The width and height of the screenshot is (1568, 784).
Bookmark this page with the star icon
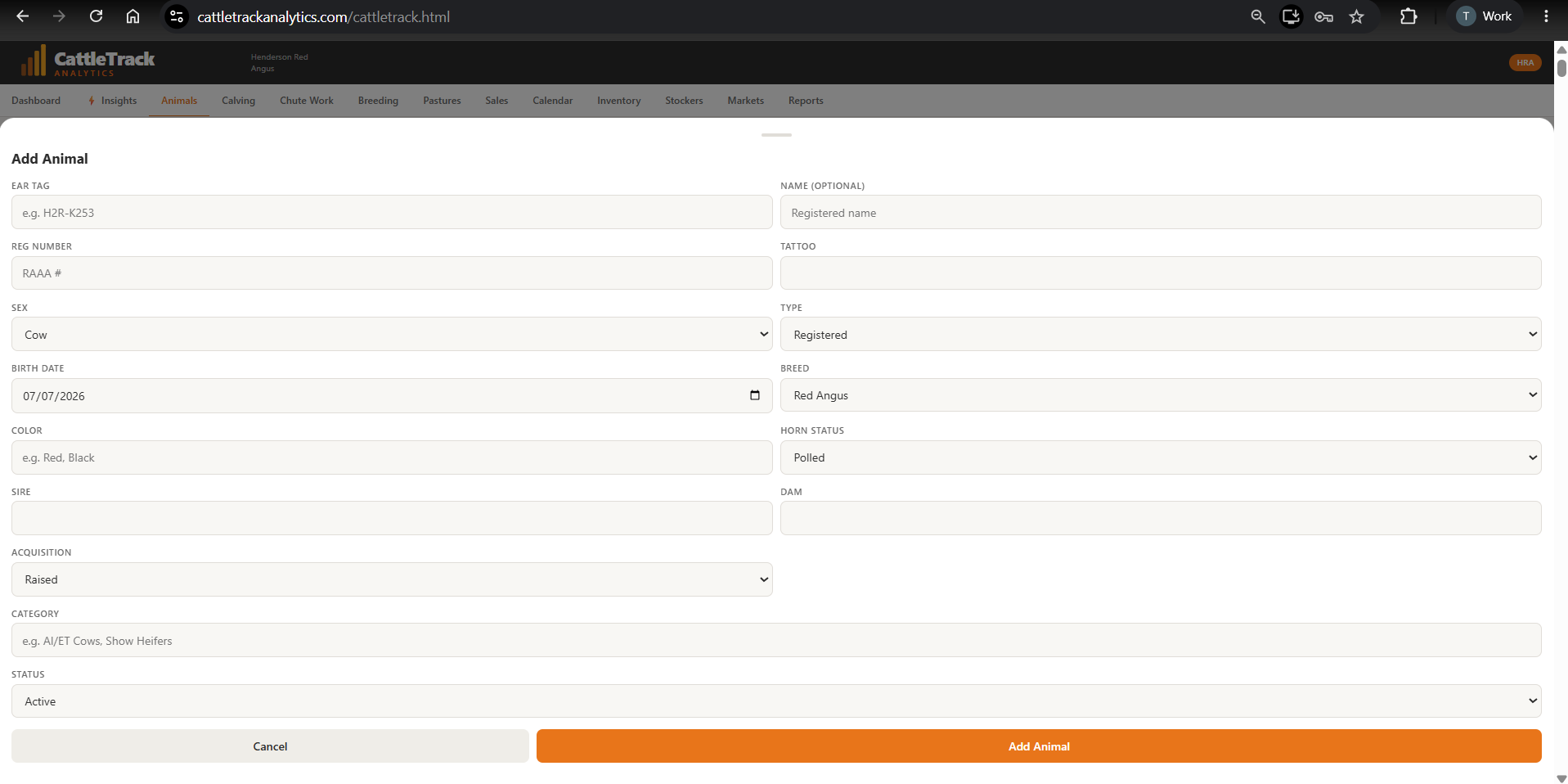tap(1356, 16)
